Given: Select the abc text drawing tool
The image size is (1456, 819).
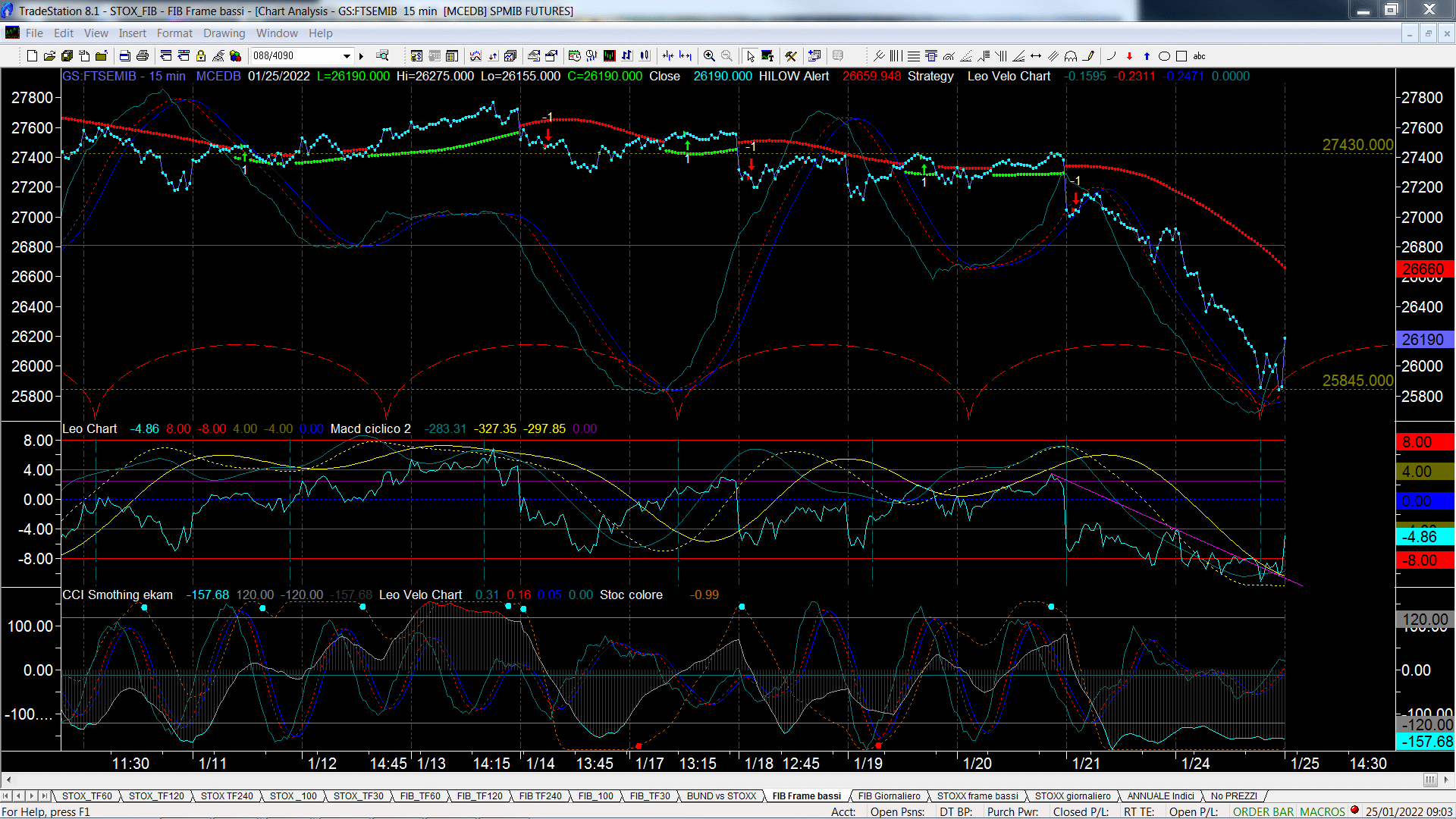Looking at the screenshot, I should (x=1200, y=56).
